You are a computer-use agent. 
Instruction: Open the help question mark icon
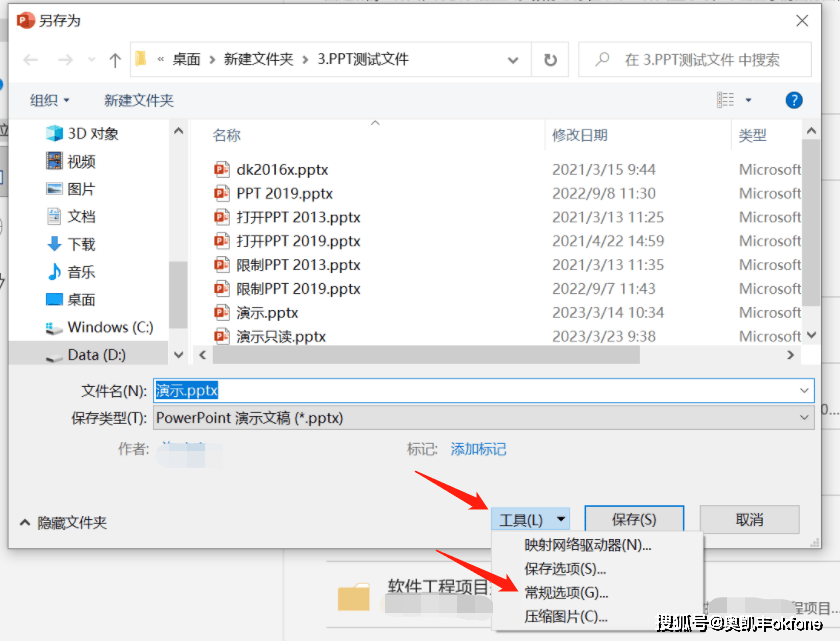(793, 100)
